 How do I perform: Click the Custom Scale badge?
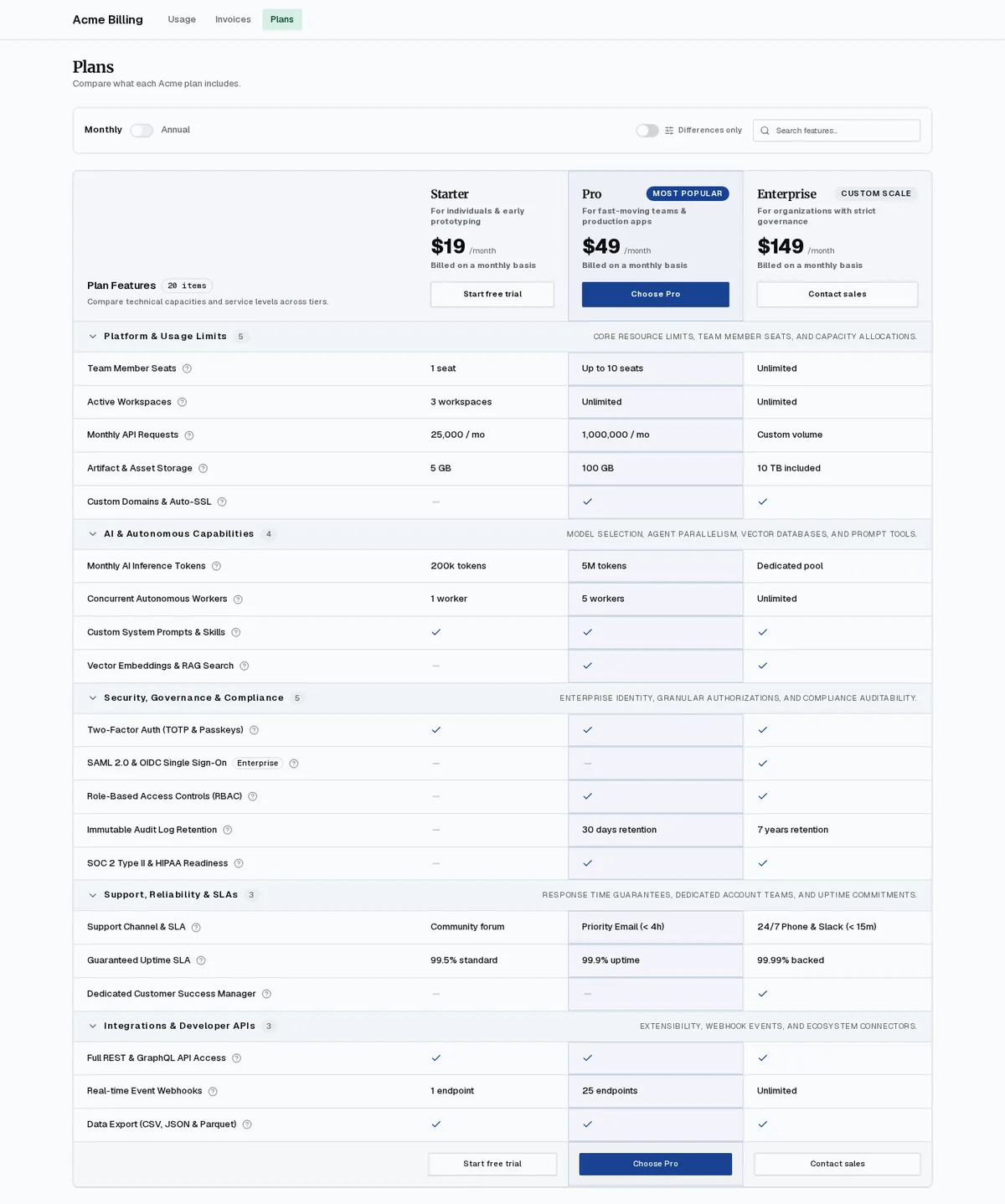[x=876, y=193]
